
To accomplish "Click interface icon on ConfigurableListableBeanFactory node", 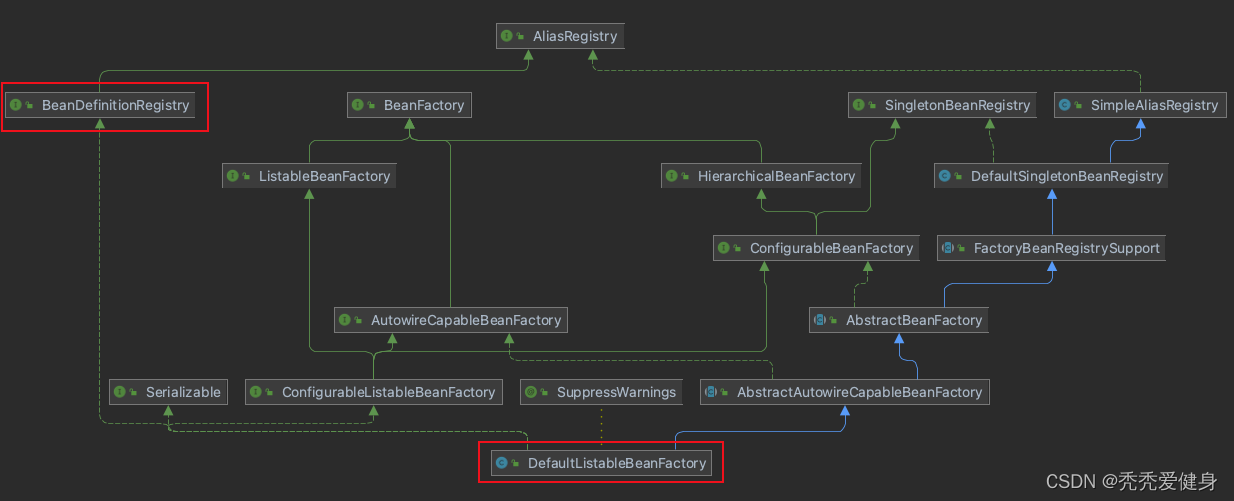I will coord(256,392).
